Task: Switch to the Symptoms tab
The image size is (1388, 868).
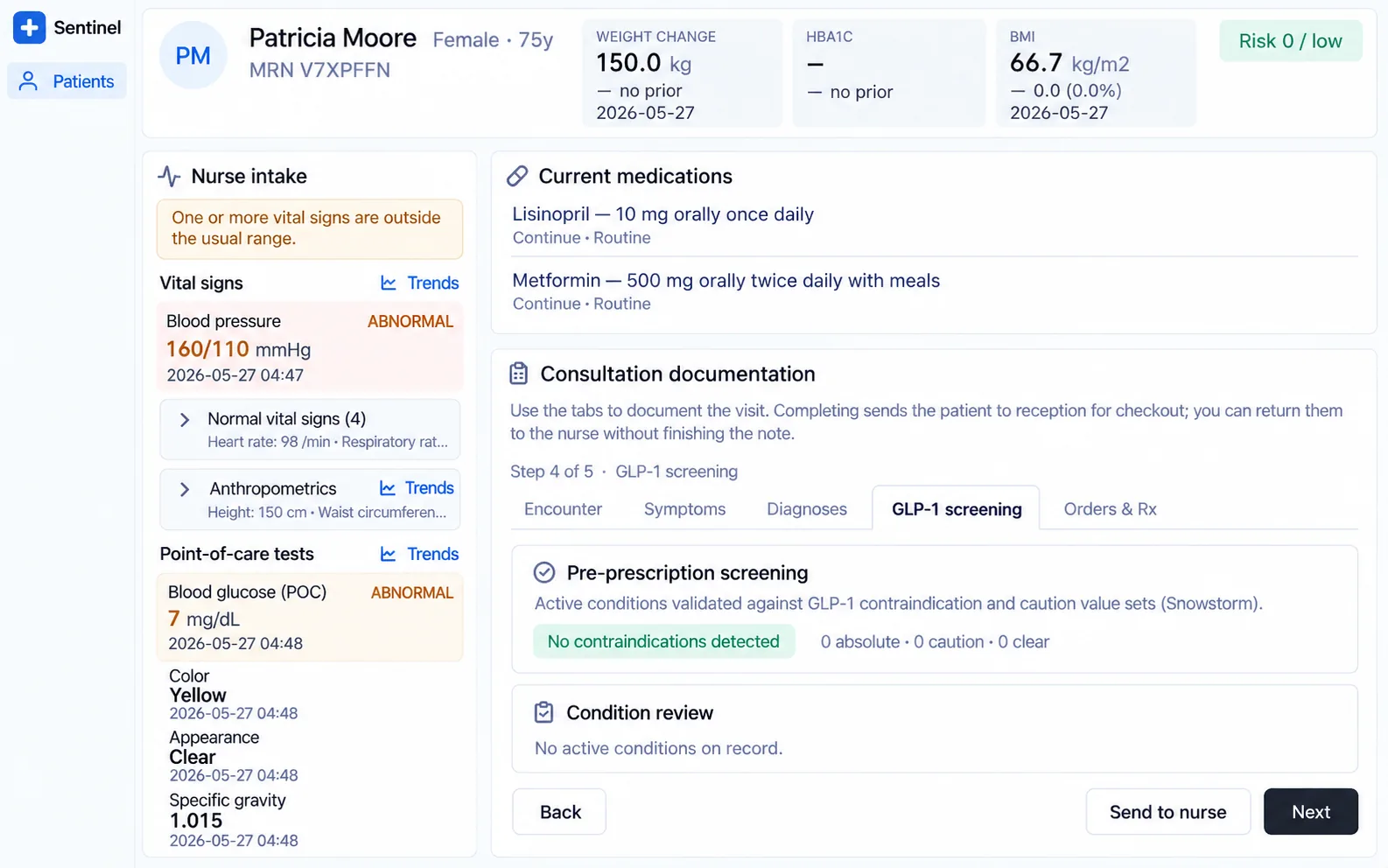Action: (x=684, y=509)
